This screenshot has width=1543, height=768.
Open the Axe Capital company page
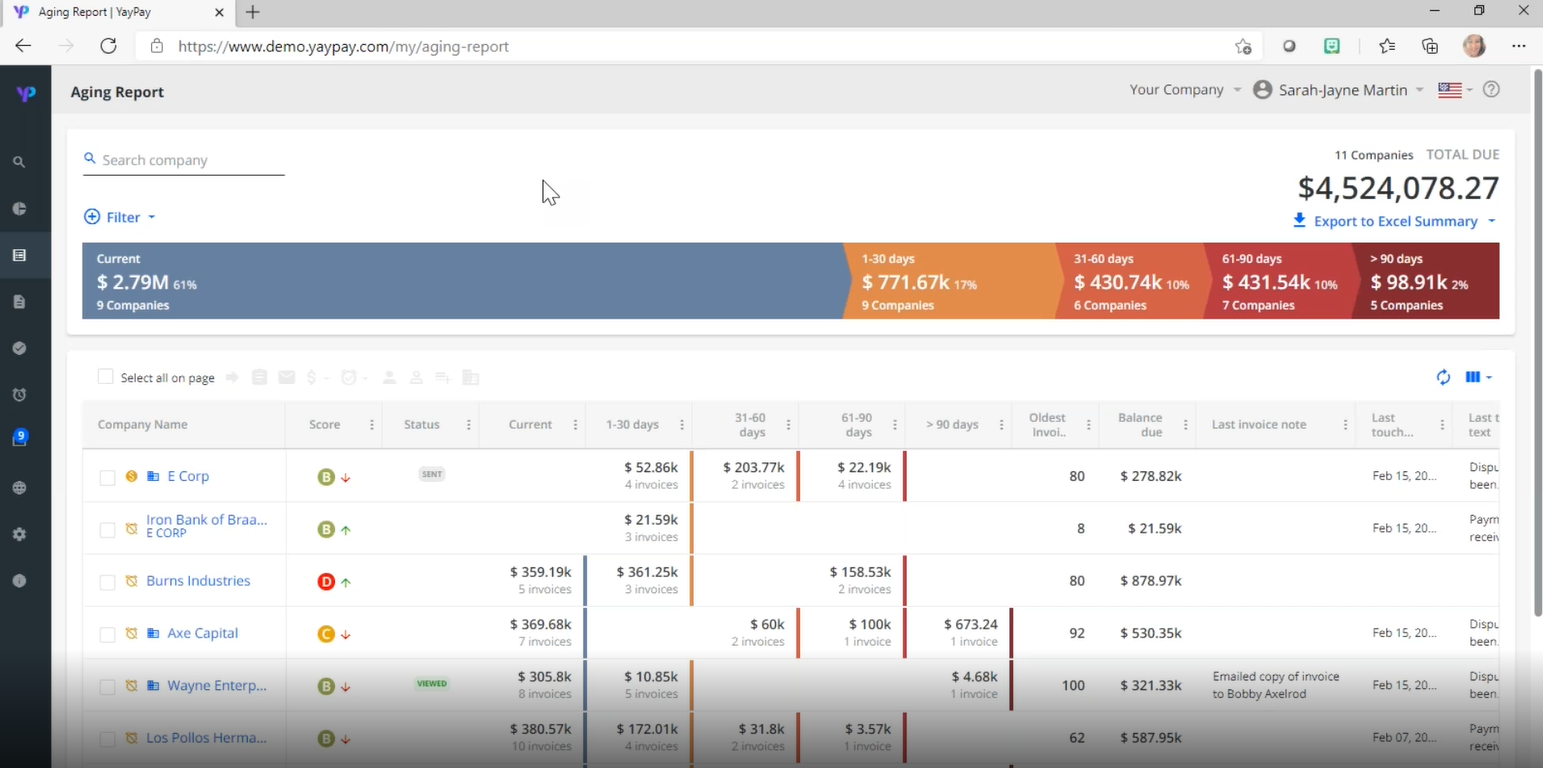point(202,633)
